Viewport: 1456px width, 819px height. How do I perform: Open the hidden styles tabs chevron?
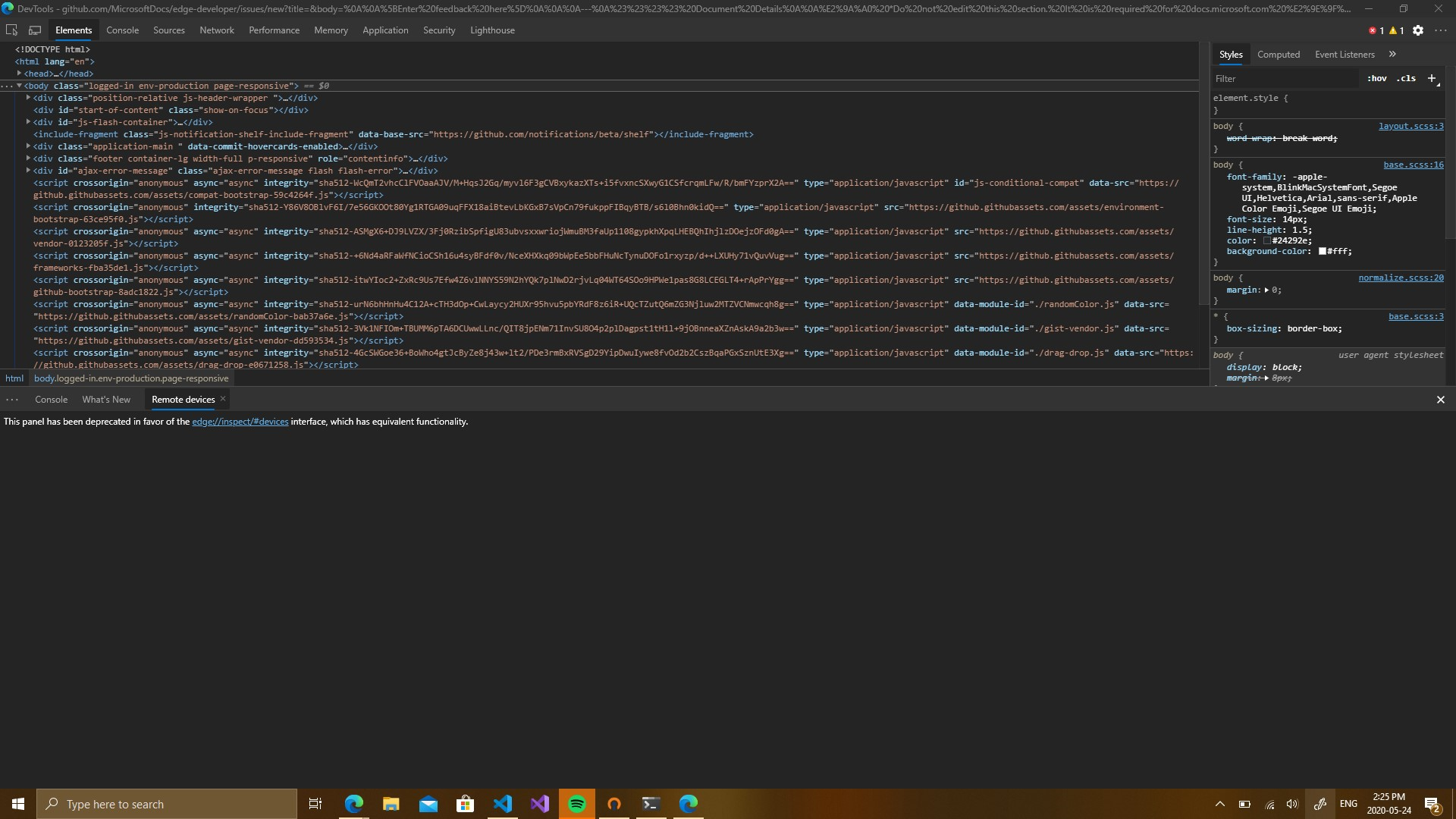[1392, 54]
